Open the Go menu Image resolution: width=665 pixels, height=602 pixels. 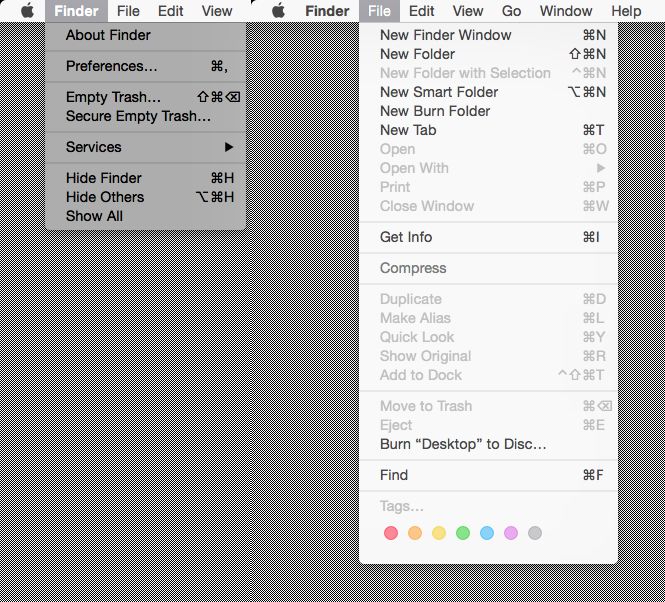[x=511, y=11]
